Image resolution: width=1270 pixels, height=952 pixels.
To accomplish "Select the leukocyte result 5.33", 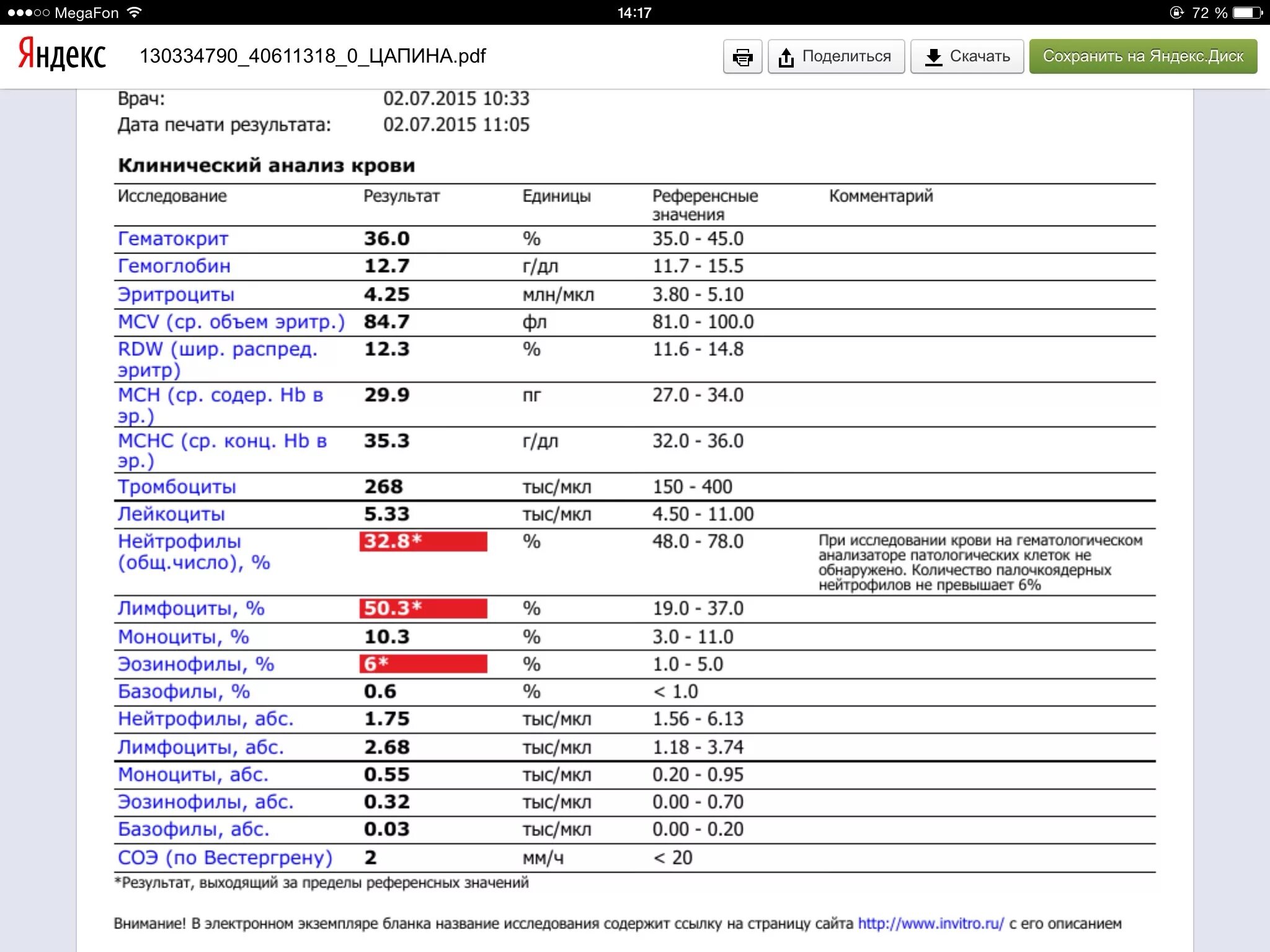I will pos(386,514).
